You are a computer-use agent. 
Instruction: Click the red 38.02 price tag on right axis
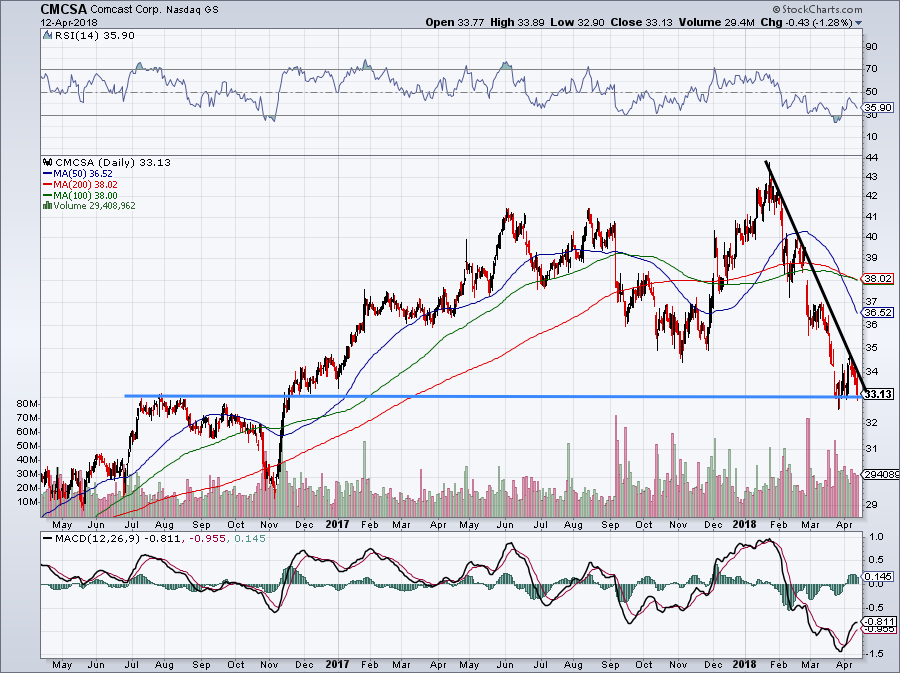tap(878, 279)
